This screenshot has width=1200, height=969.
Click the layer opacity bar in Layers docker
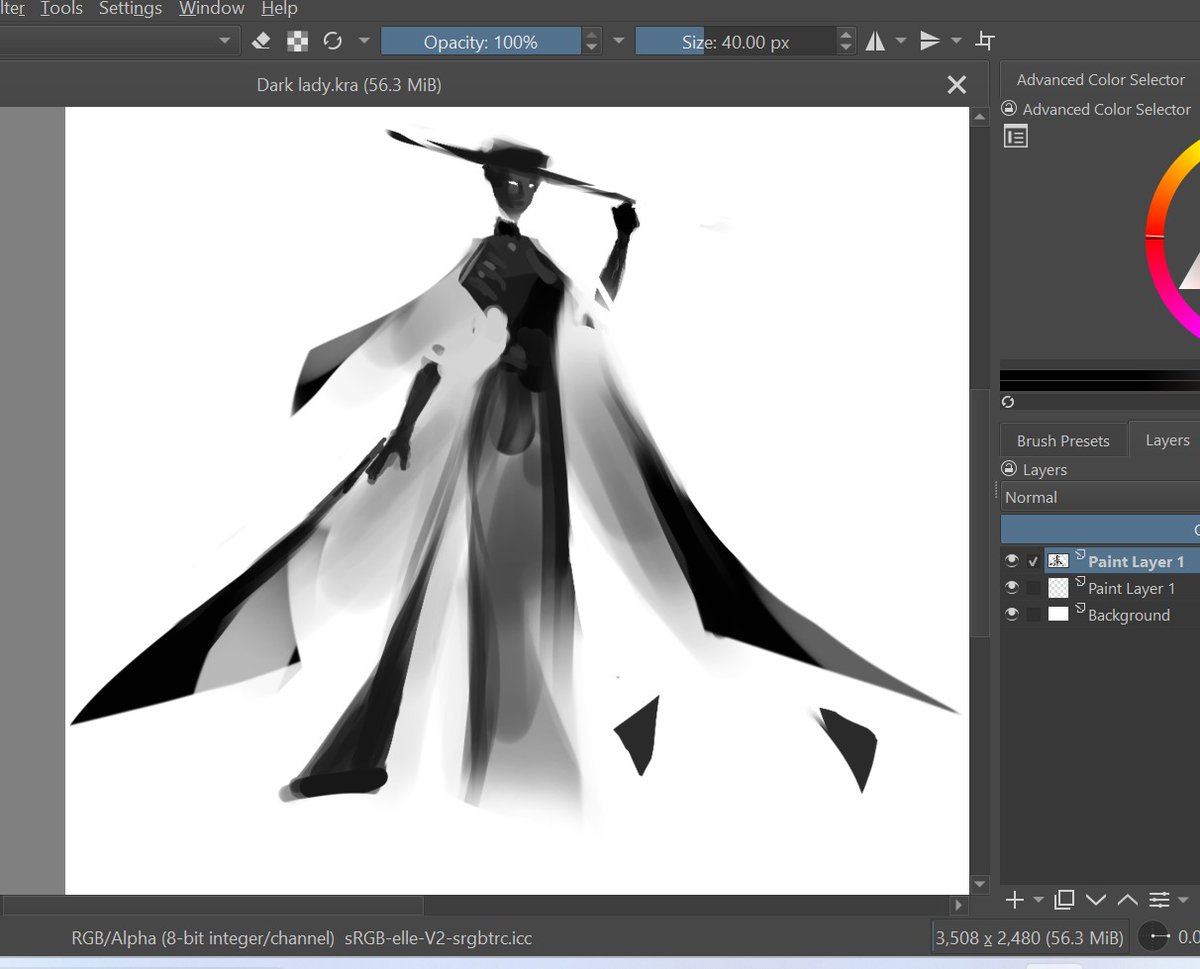coord(1100,529)
